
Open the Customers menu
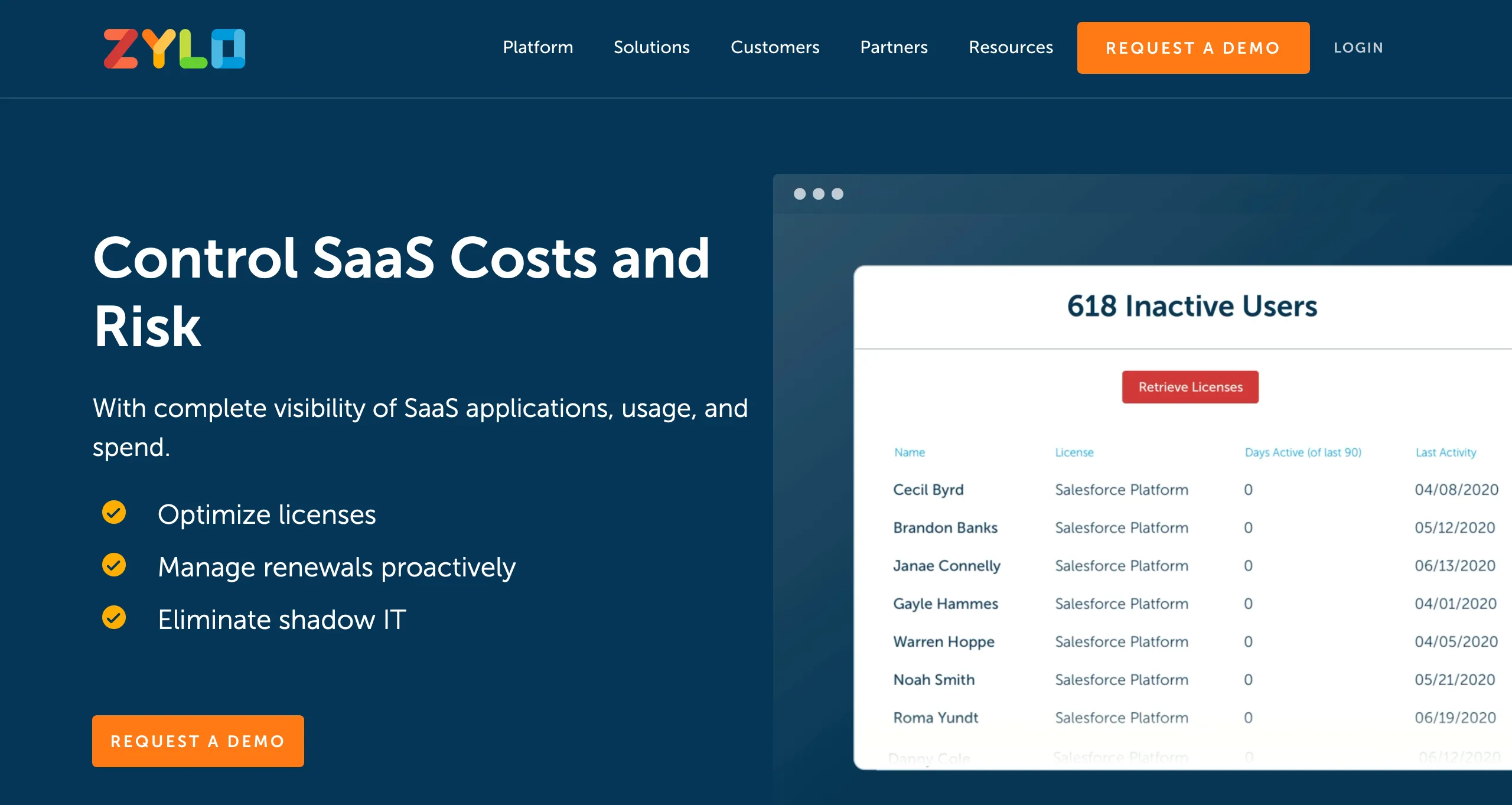click(x=775, y=47)
